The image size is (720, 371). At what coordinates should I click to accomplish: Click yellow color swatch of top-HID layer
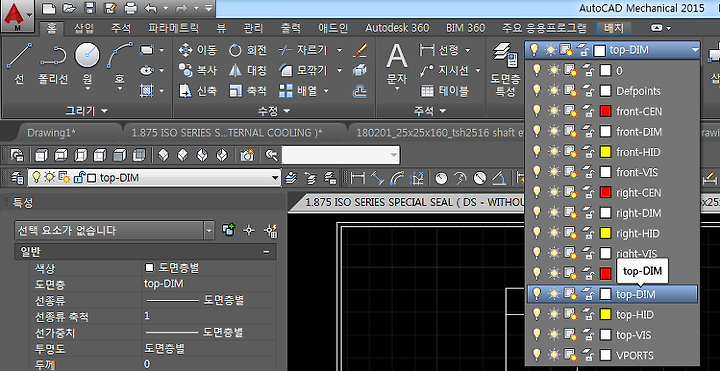605,315
